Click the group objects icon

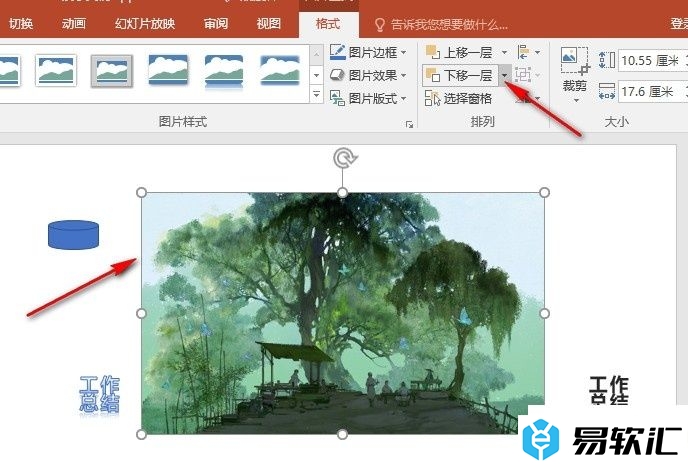523,75
